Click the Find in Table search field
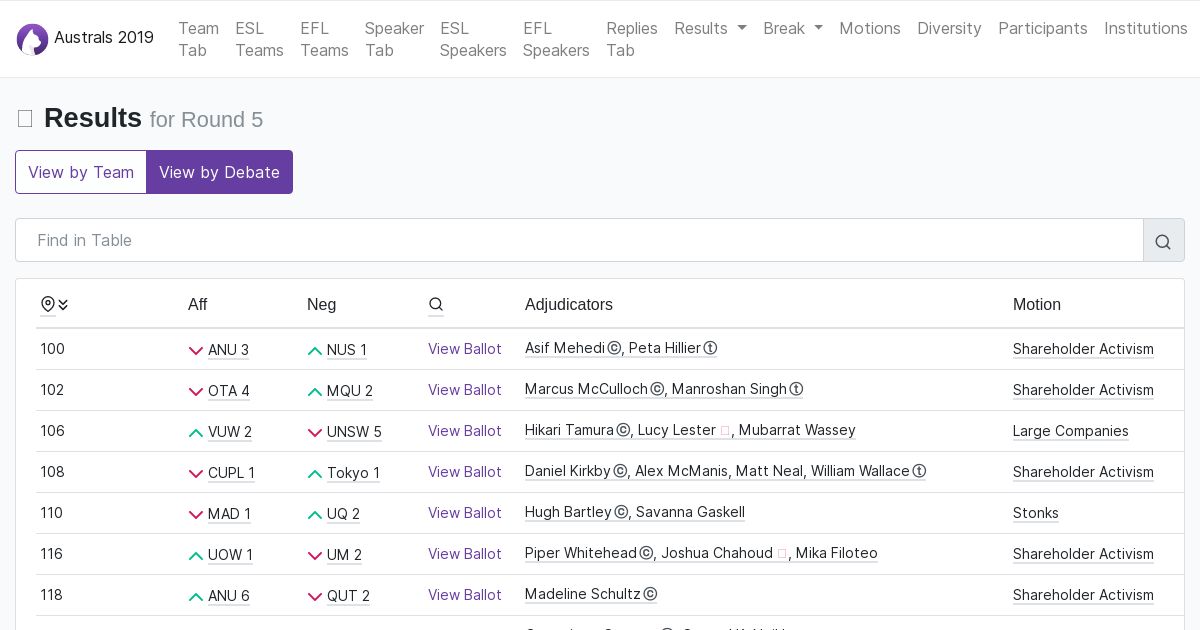This screenshot has width=1200, height=630. [579, 241]
